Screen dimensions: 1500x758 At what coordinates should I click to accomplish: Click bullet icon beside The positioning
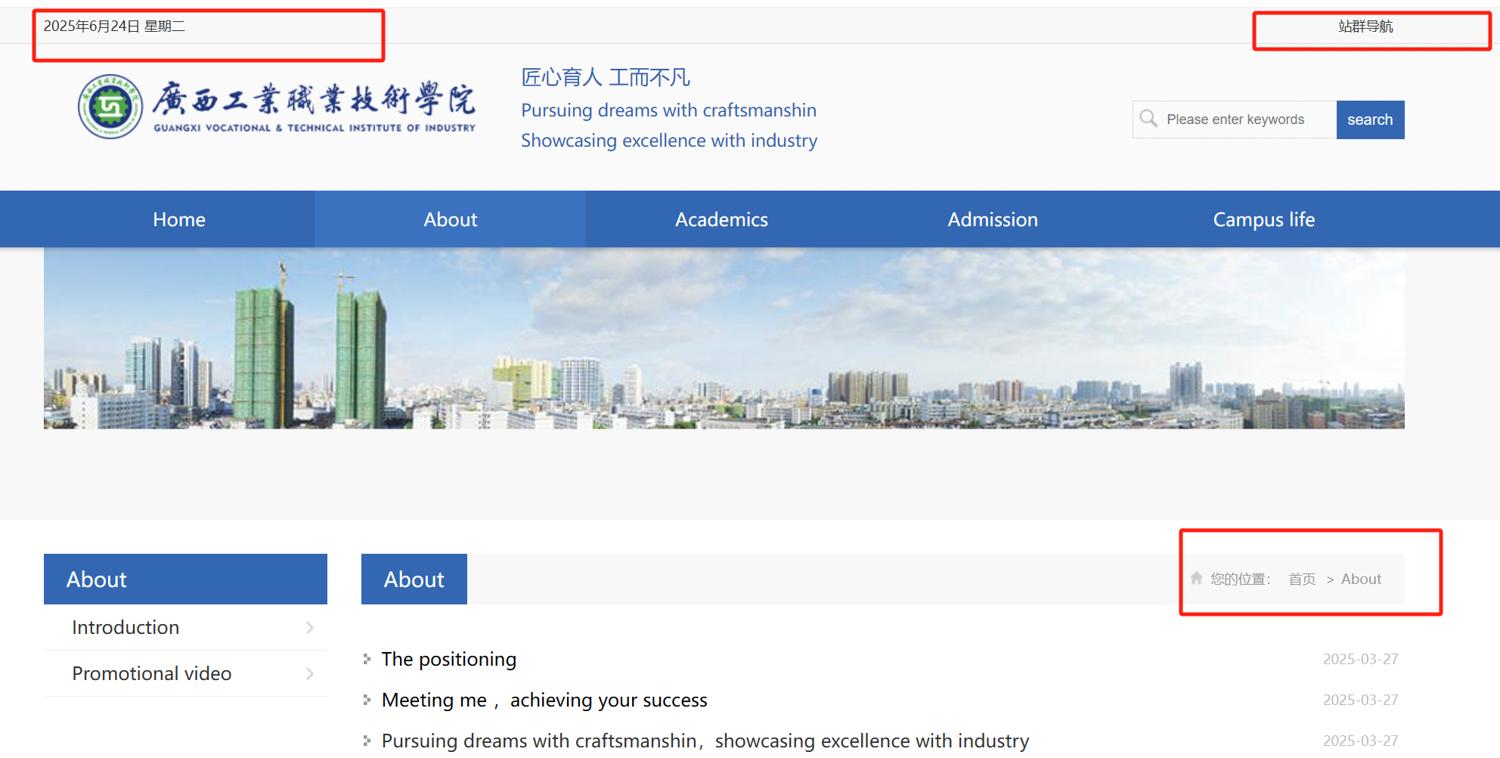click(367, 659)
